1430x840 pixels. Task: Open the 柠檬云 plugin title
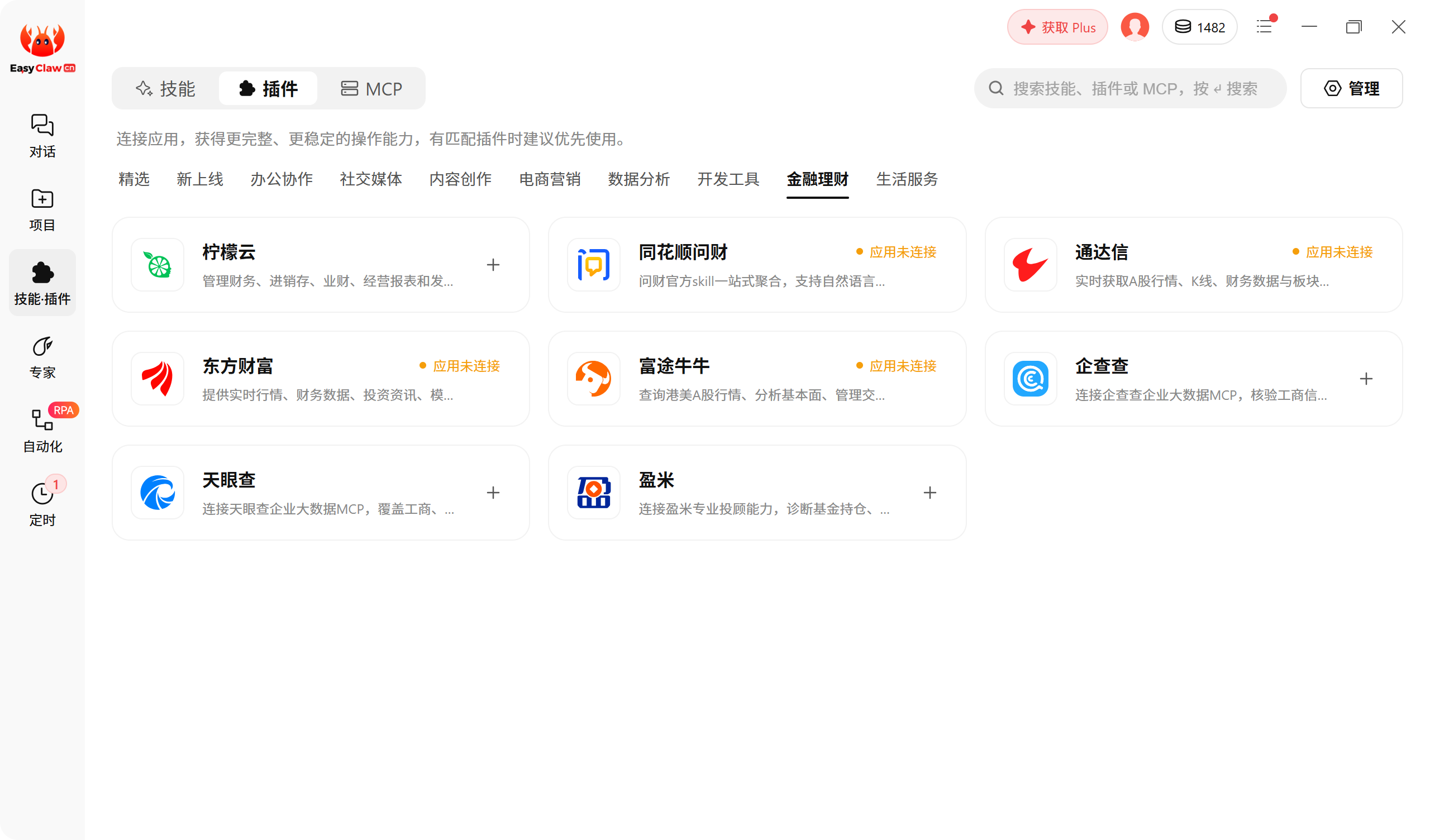[229, 252]
